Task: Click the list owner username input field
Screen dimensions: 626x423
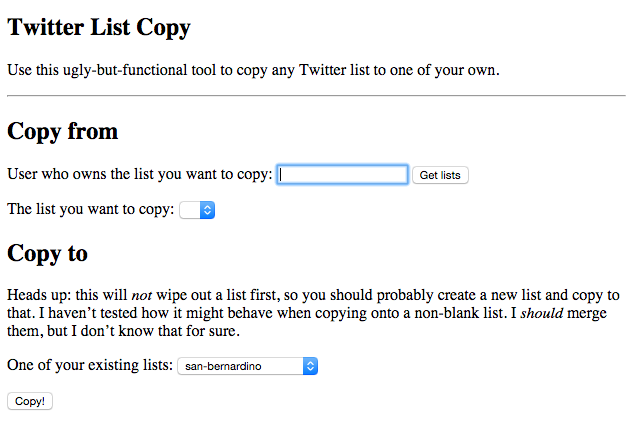Action: click(x=342, y=175)
